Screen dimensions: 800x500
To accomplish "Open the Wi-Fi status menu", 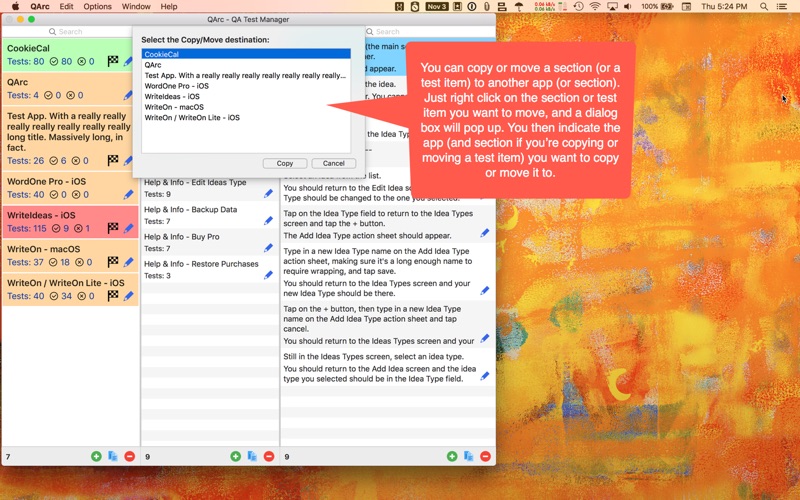I will coord(595,7).
